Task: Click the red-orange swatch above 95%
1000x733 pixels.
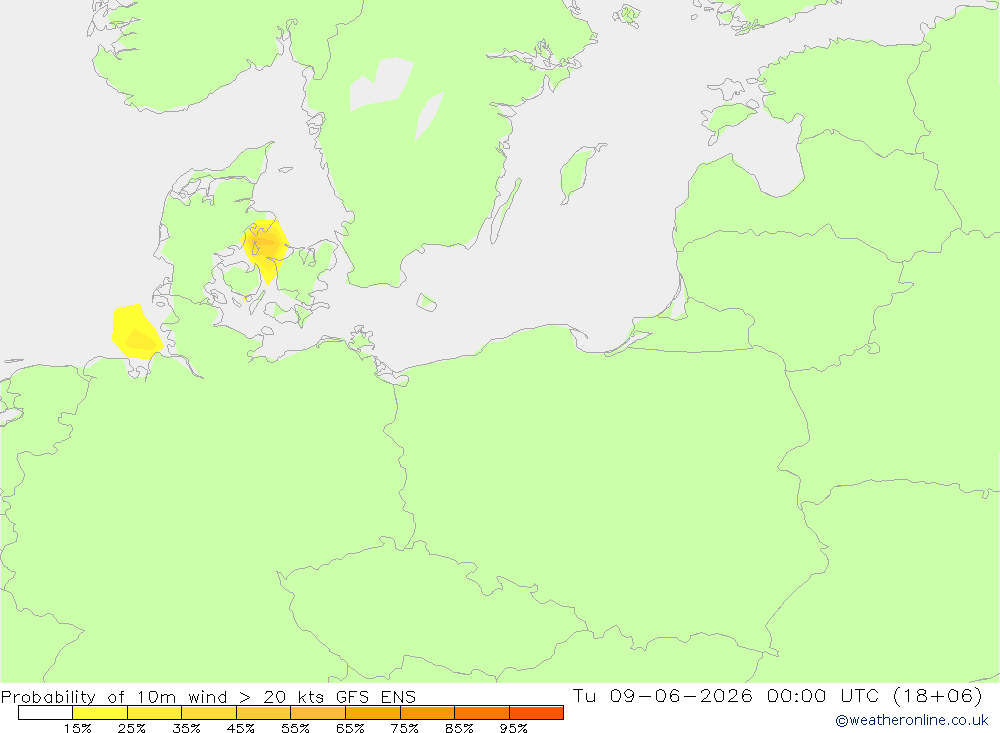Action: [536, 713]
